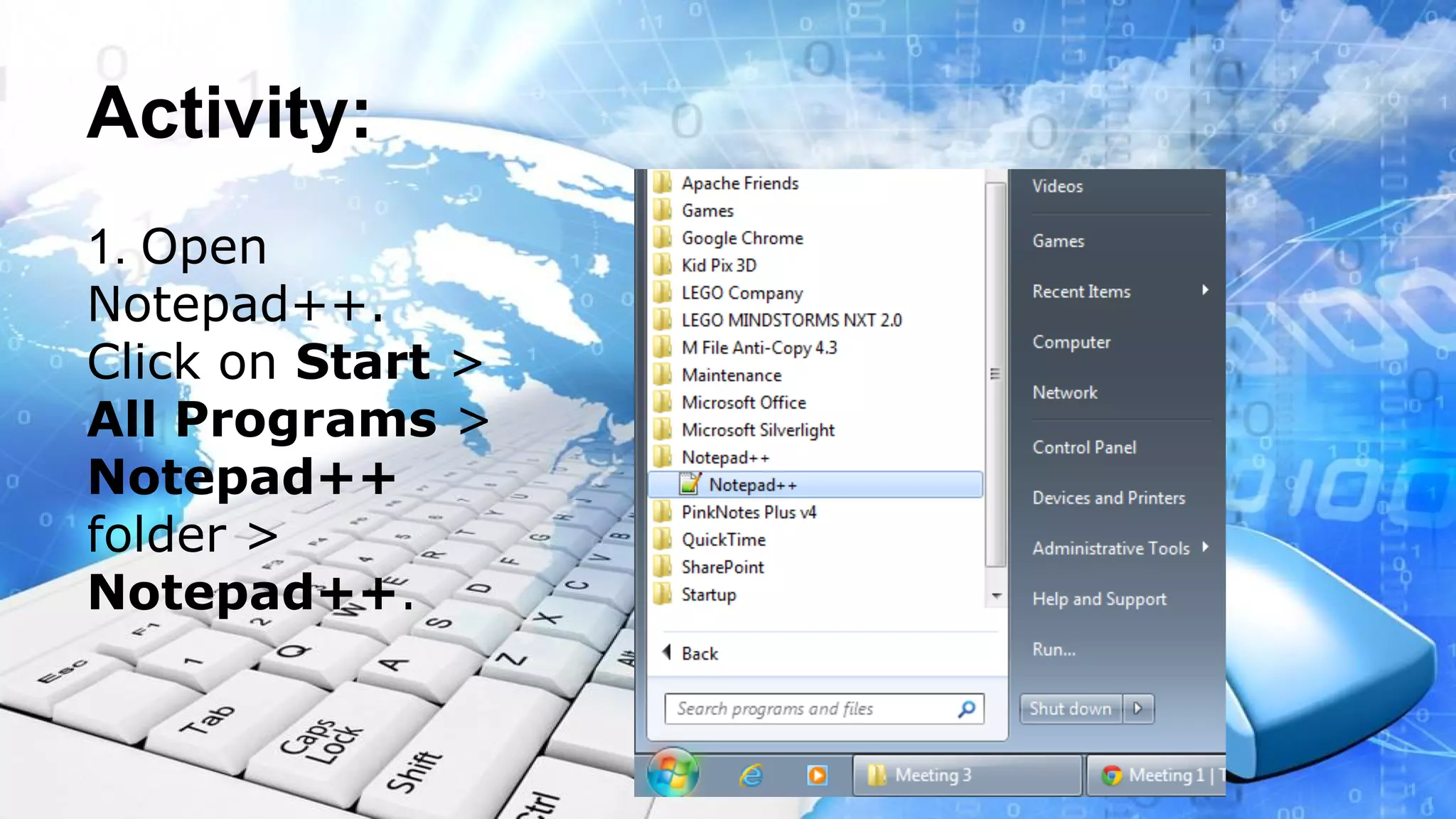
Task: Click the programs list scrollbar thumb
Action: tap(995, 375)
